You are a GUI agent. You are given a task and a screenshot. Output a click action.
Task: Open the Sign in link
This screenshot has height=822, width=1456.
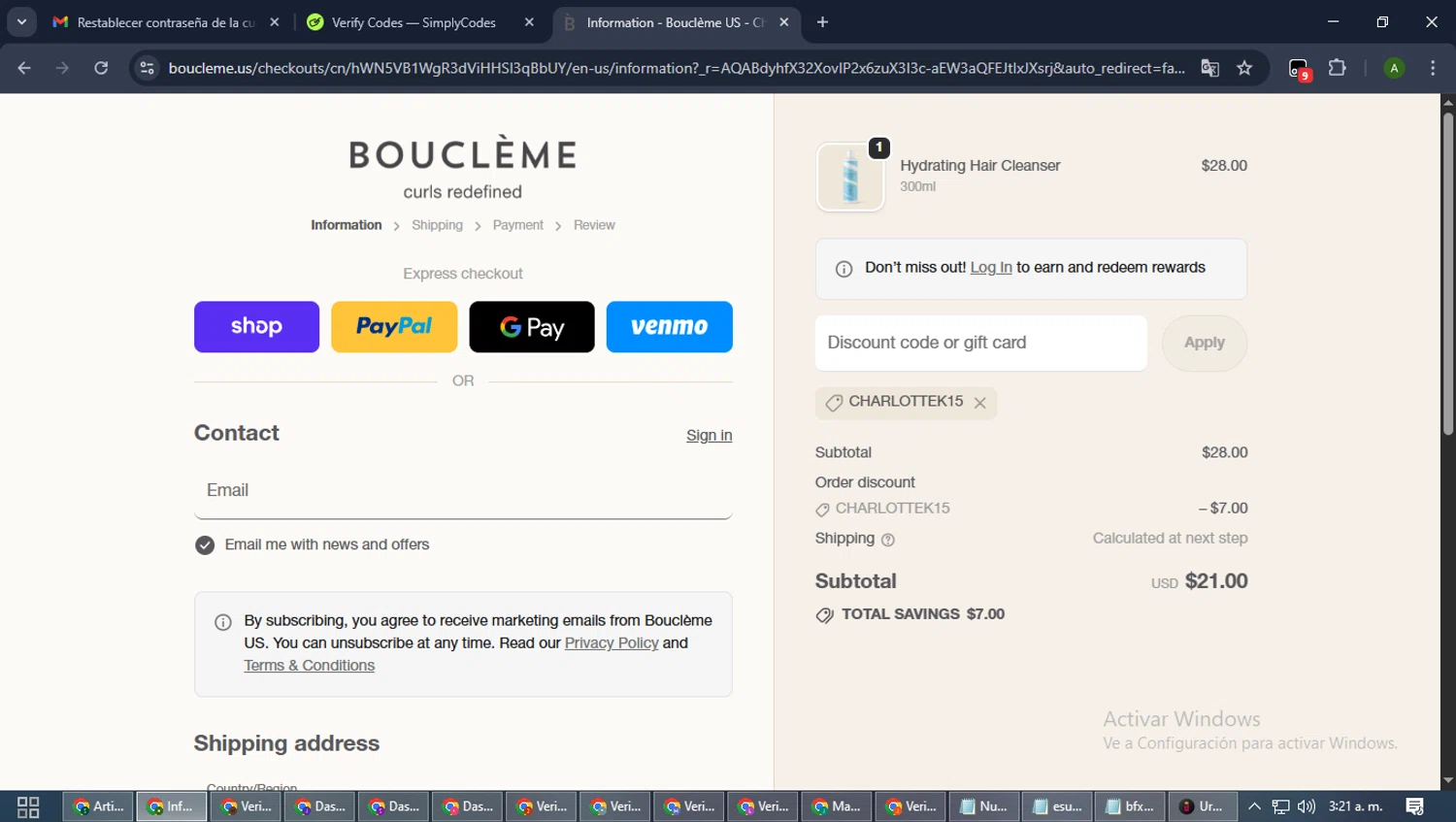pyautogui.click(x=710, y=436)
